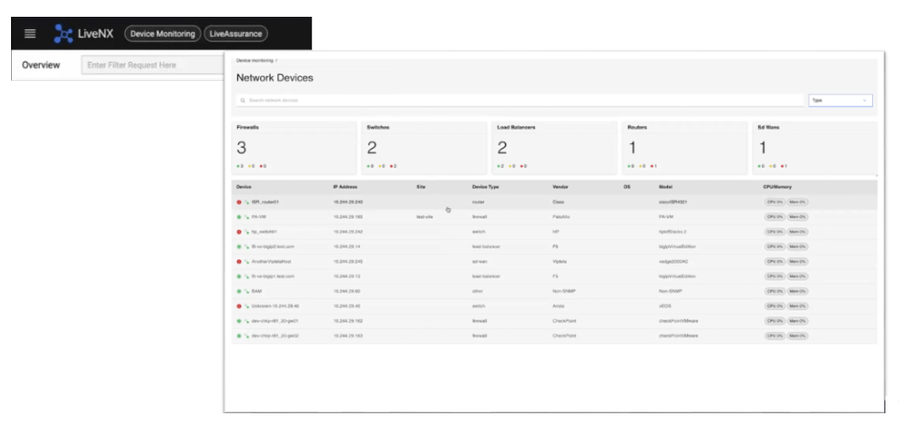Open the hp_switch01 device name
This screenshot has height=434, width=906.
coord(264,232)
